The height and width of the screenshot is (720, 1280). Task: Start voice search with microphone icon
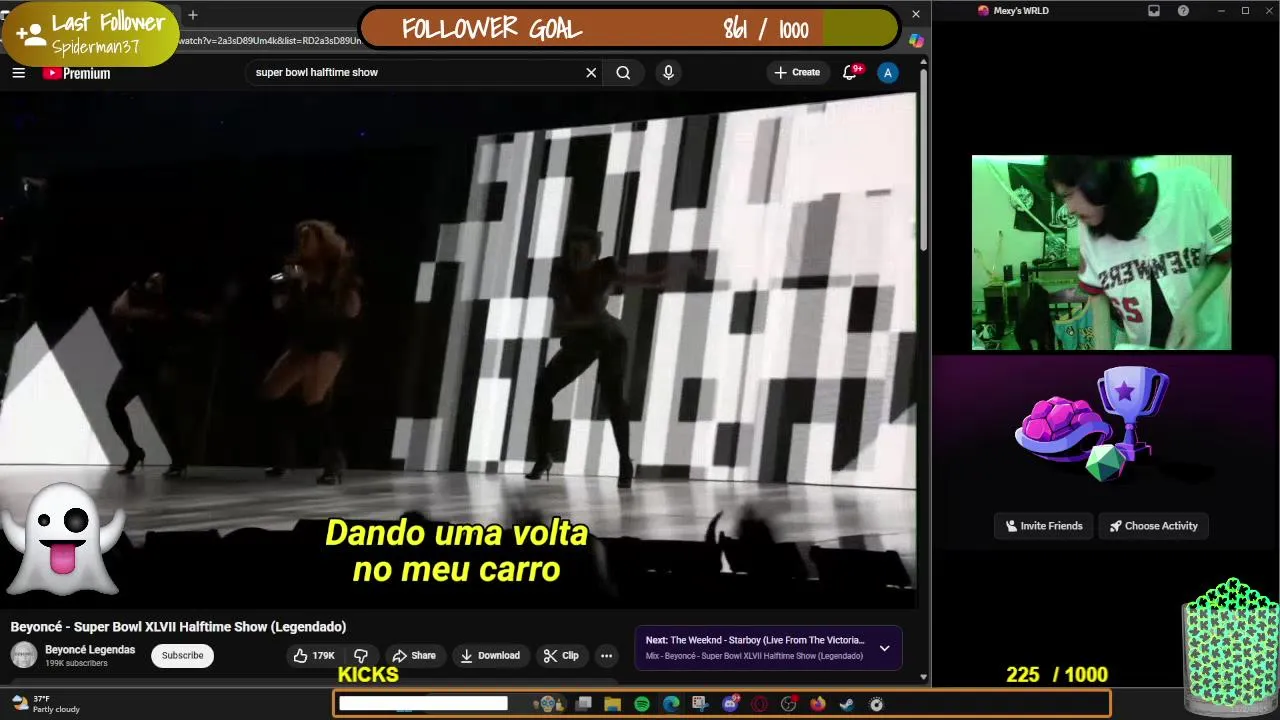click(x=668, y=72)
